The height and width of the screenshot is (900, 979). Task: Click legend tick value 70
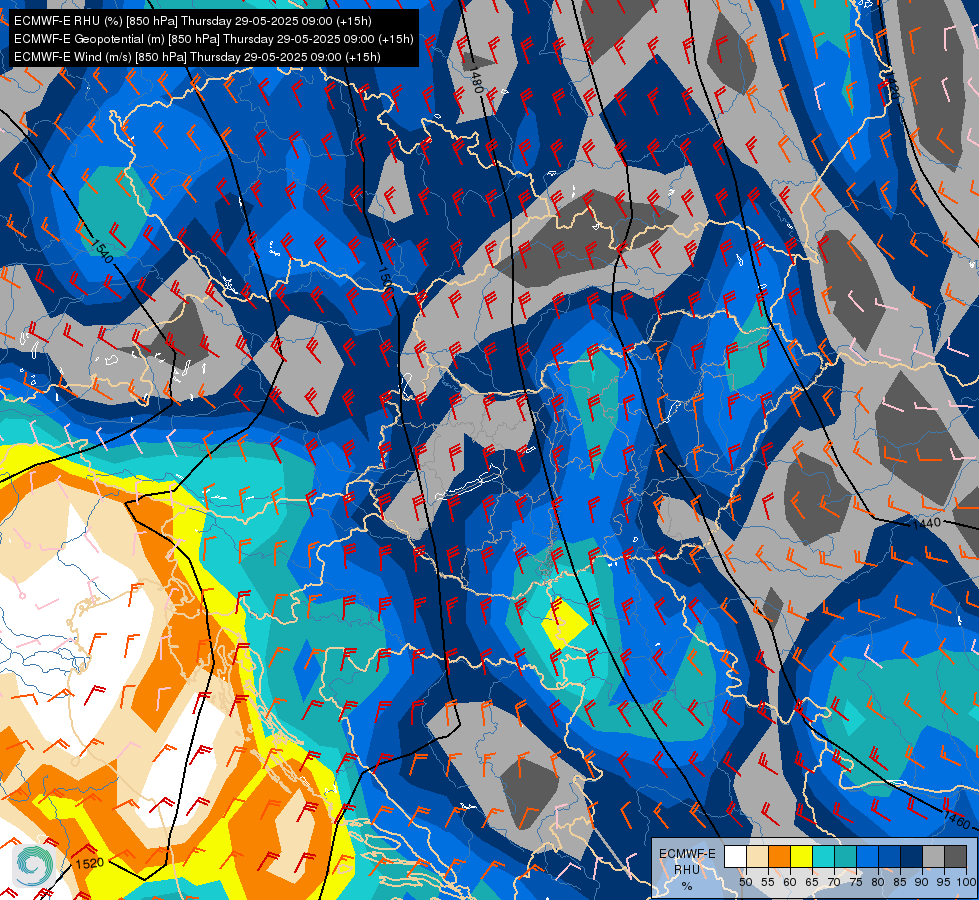point(834,882)
